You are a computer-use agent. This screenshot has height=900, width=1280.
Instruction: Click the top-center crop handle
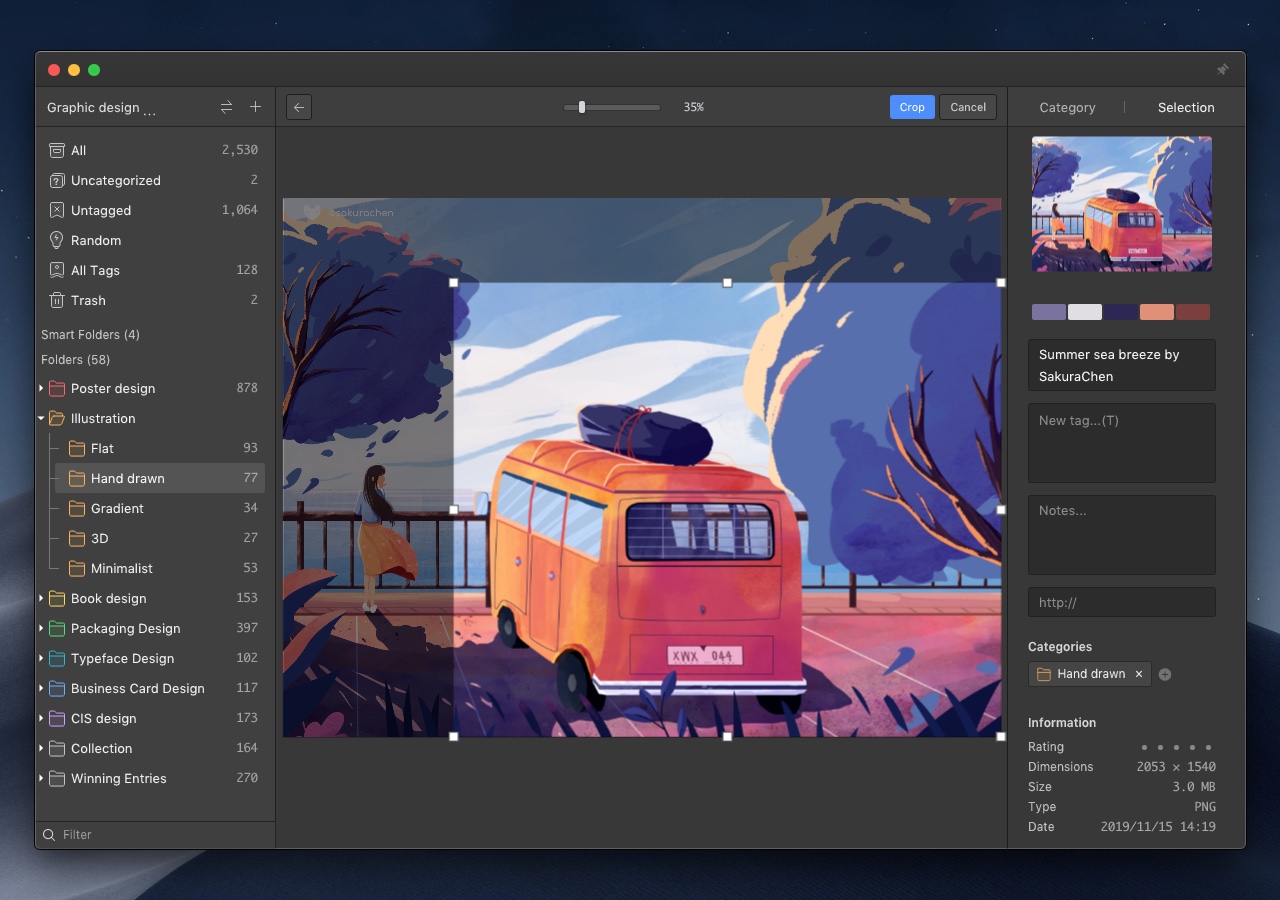click(727, 283)
